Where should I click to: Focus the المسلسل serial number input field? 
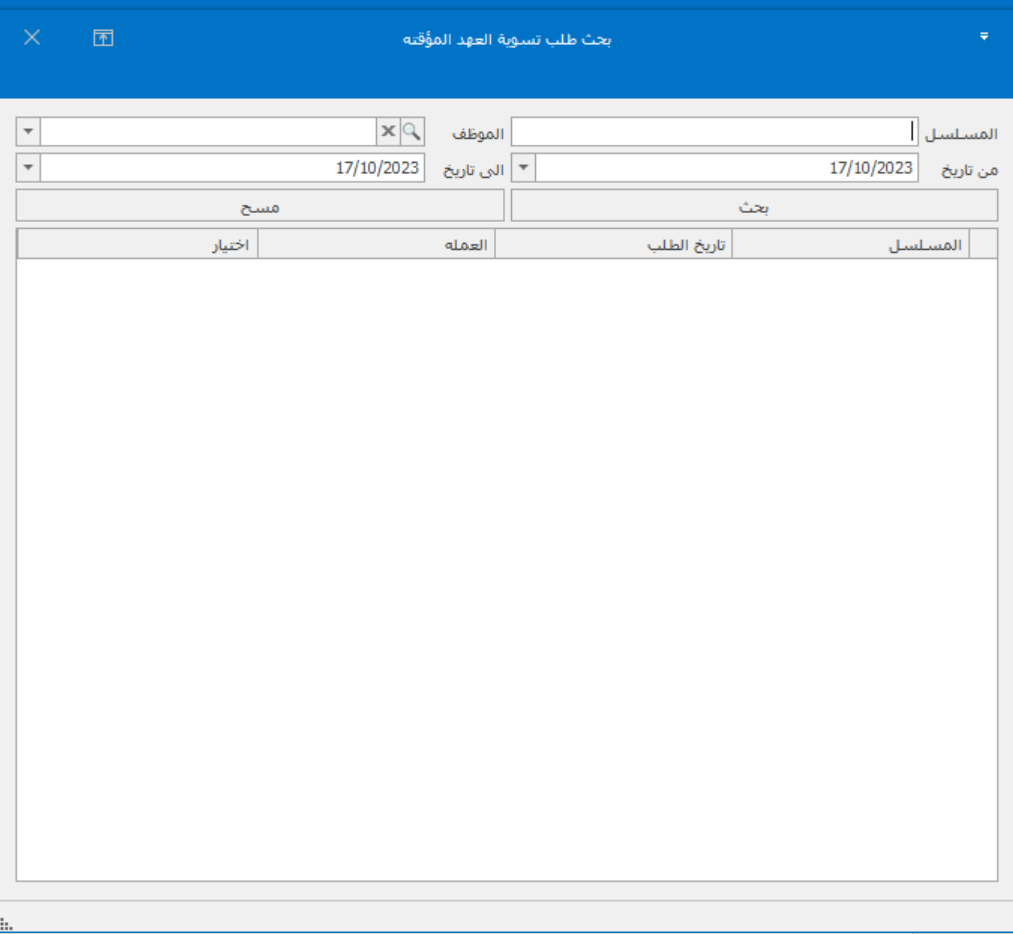coord(714,132)
